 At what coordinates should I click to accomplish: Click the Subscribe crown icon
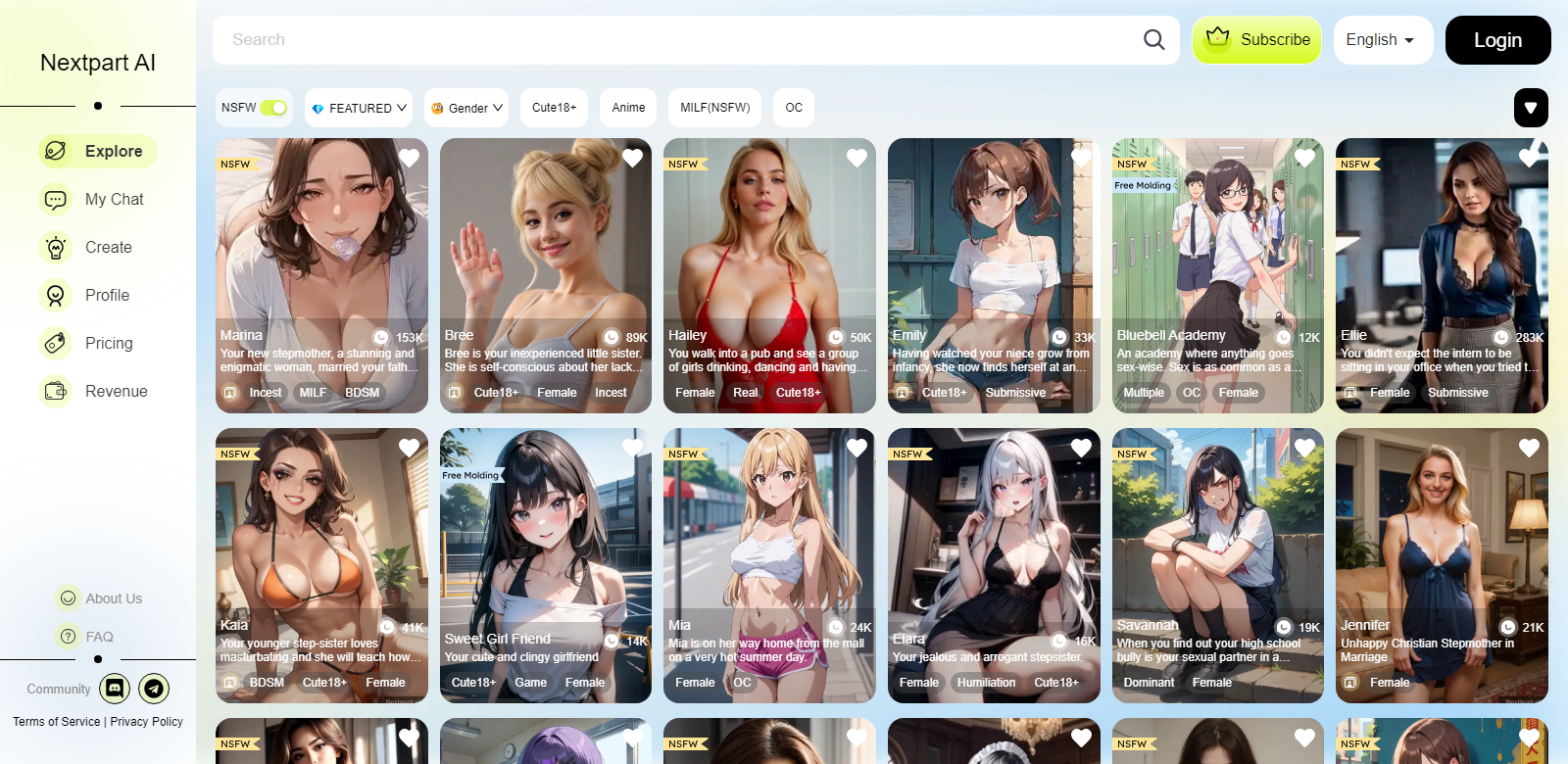[x=1218, y=38]
